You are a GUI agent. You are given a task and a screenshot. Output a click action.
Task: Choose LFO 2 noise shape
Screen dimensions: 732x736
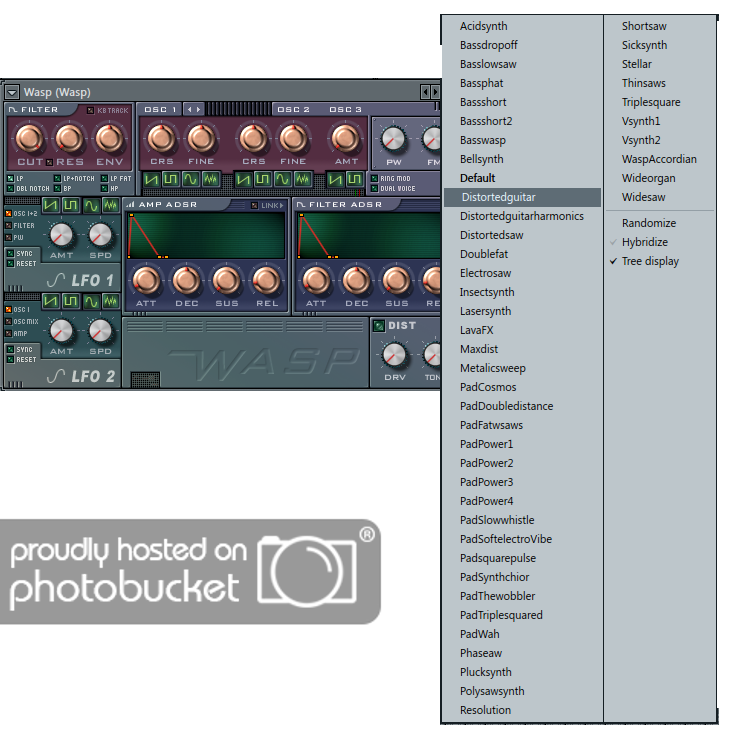pos(111,301)
